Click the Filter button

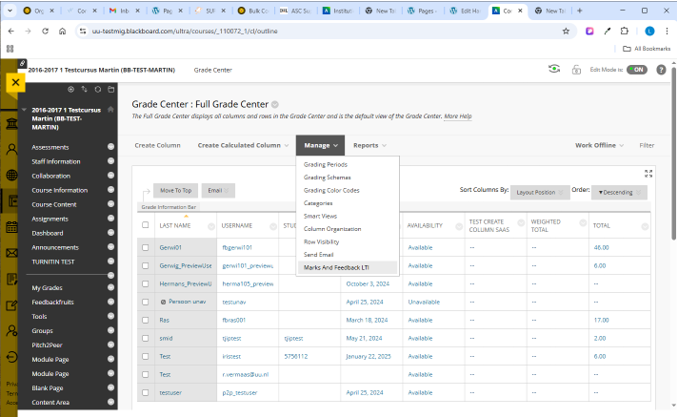tap(646, 145)
